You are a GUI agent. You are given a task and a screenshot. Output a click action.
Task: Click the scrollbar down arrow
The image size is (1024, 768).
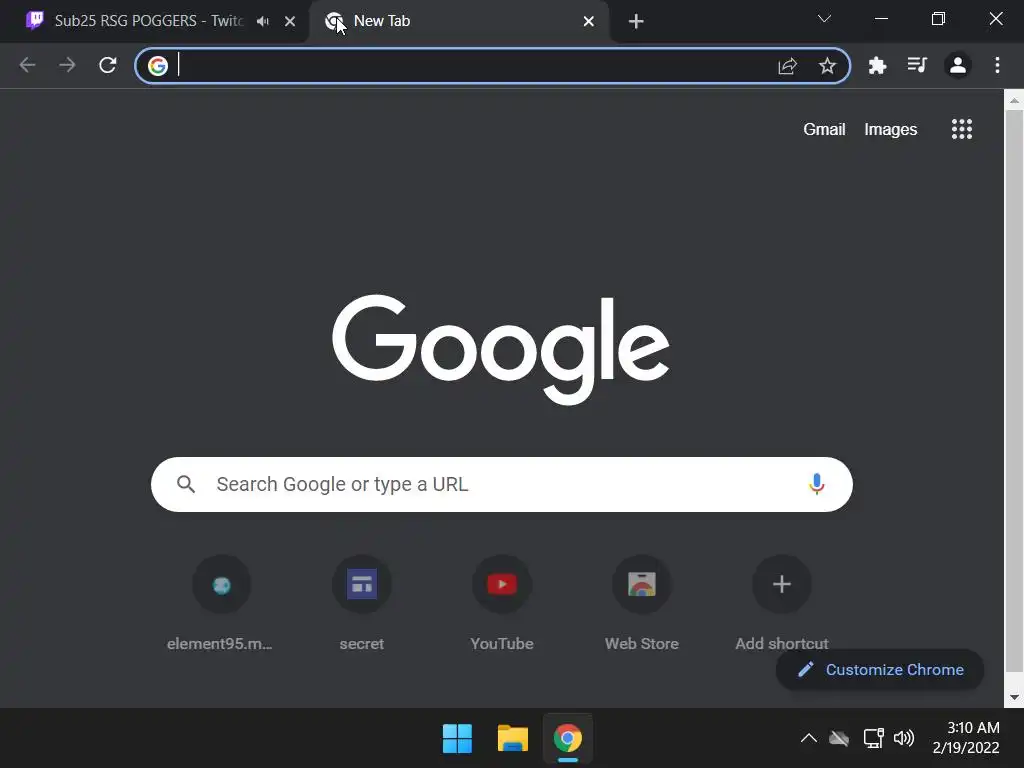pos(1014,697)
